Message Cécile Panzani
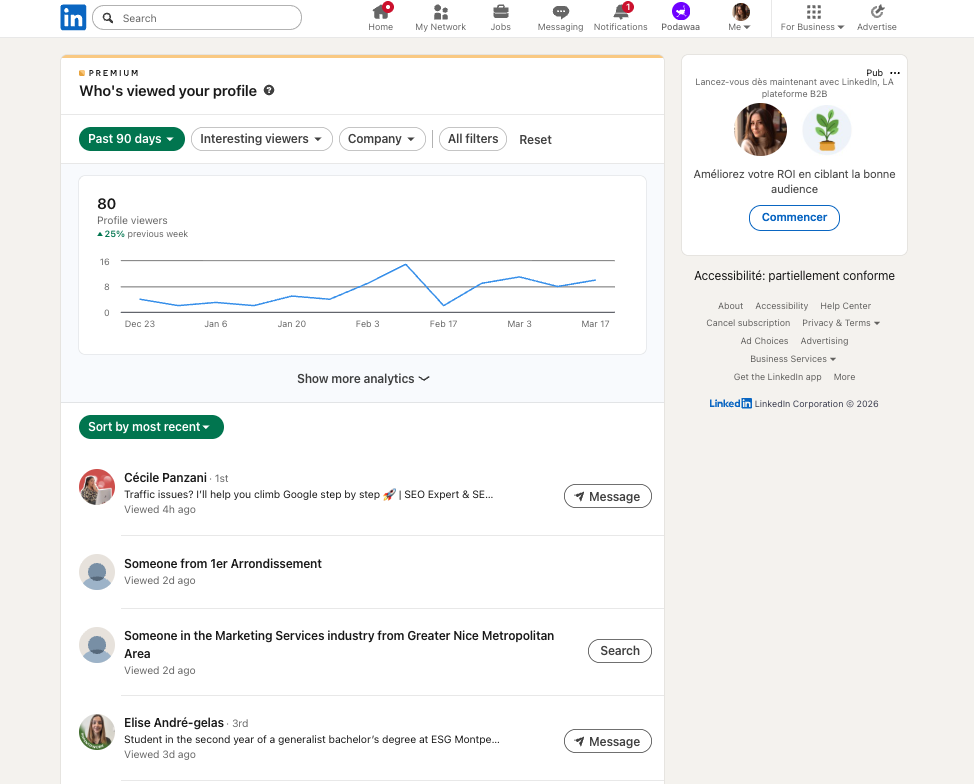Image resolution: width=974 pixels, height=784 pixels. 608,496
